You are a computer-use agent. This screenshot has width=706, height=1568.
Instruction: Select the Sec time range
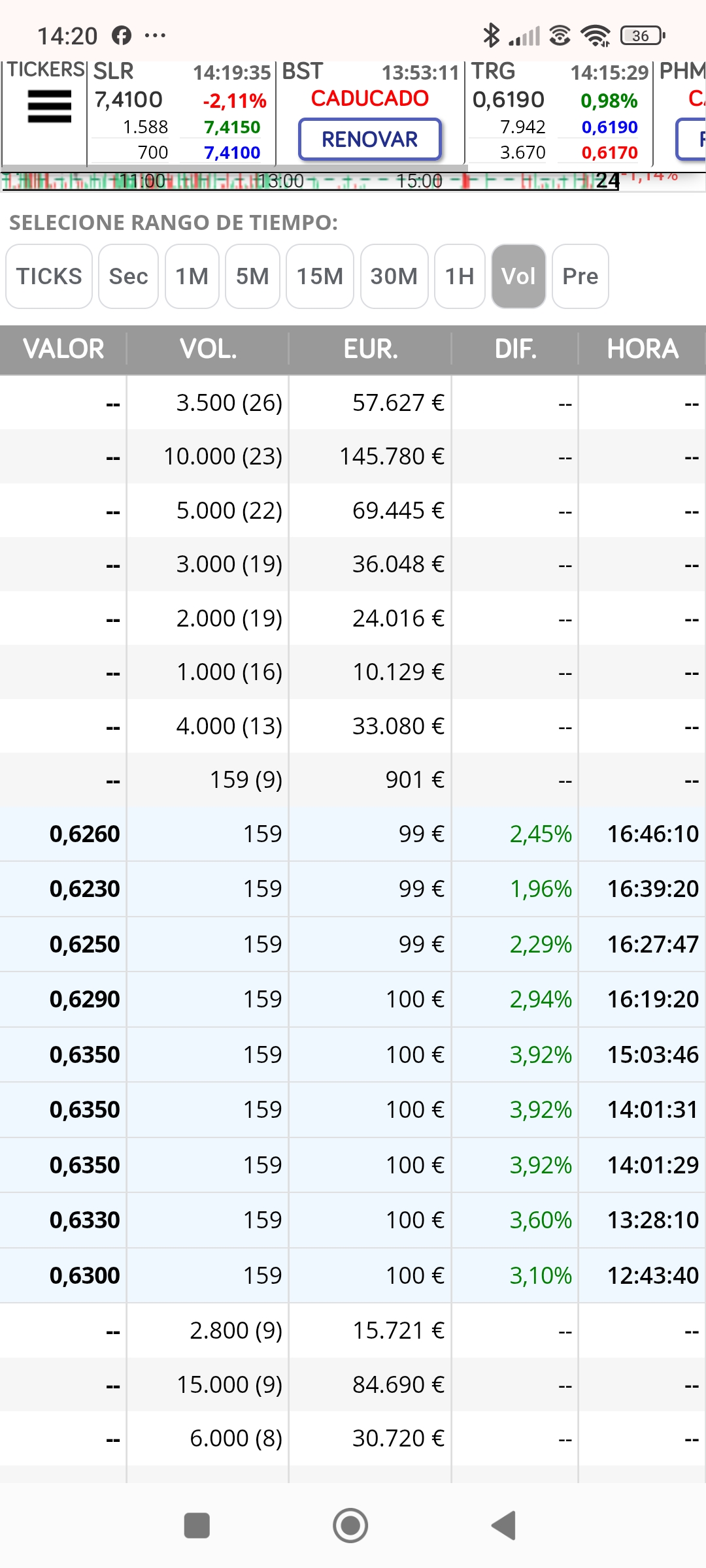(128, 276)
